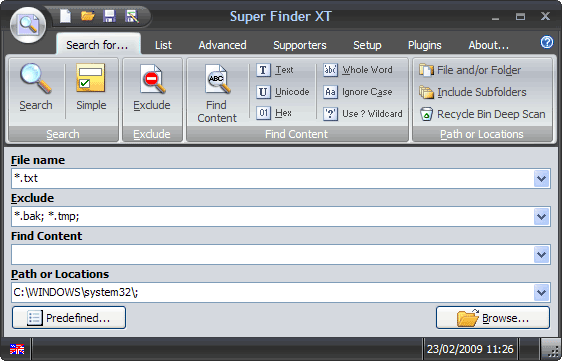Click the Search magnifier icon in ribbon
The height and width of the screenshot is (361, 562).
click(x=36, y=79)
